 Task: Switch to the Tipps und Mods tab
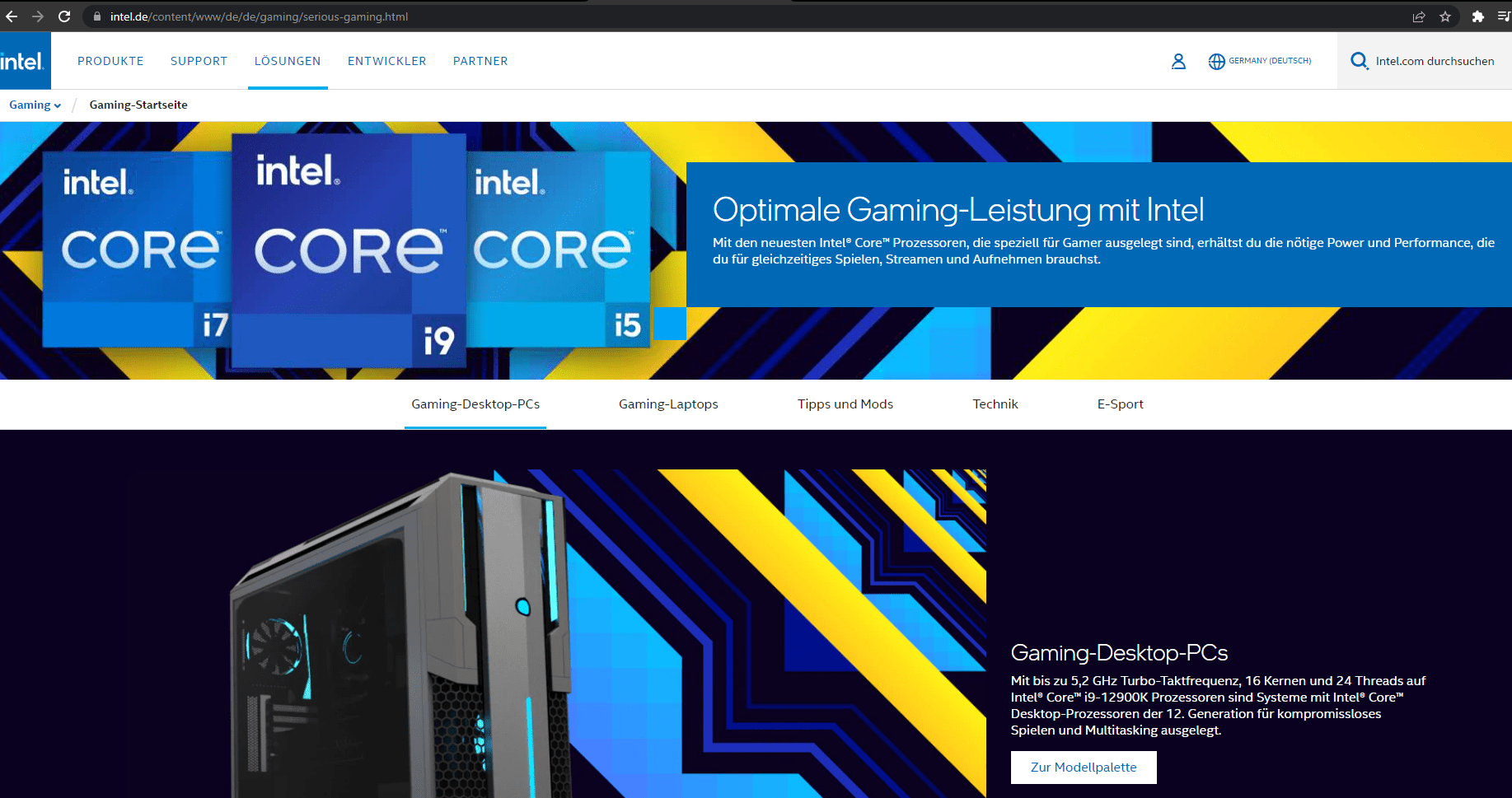point(845,404)
